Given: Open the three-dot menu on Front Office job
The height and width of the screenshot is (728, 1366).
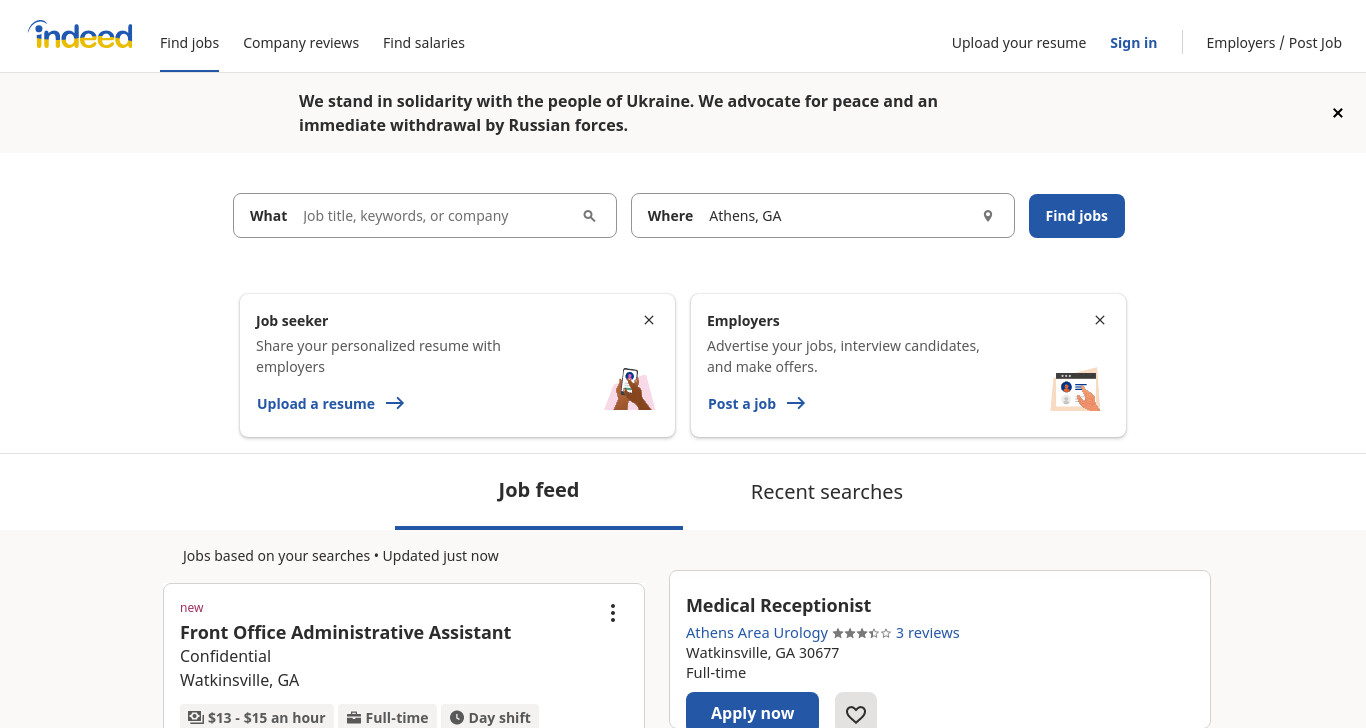Looking at the screenshot, I should [613, 613].
